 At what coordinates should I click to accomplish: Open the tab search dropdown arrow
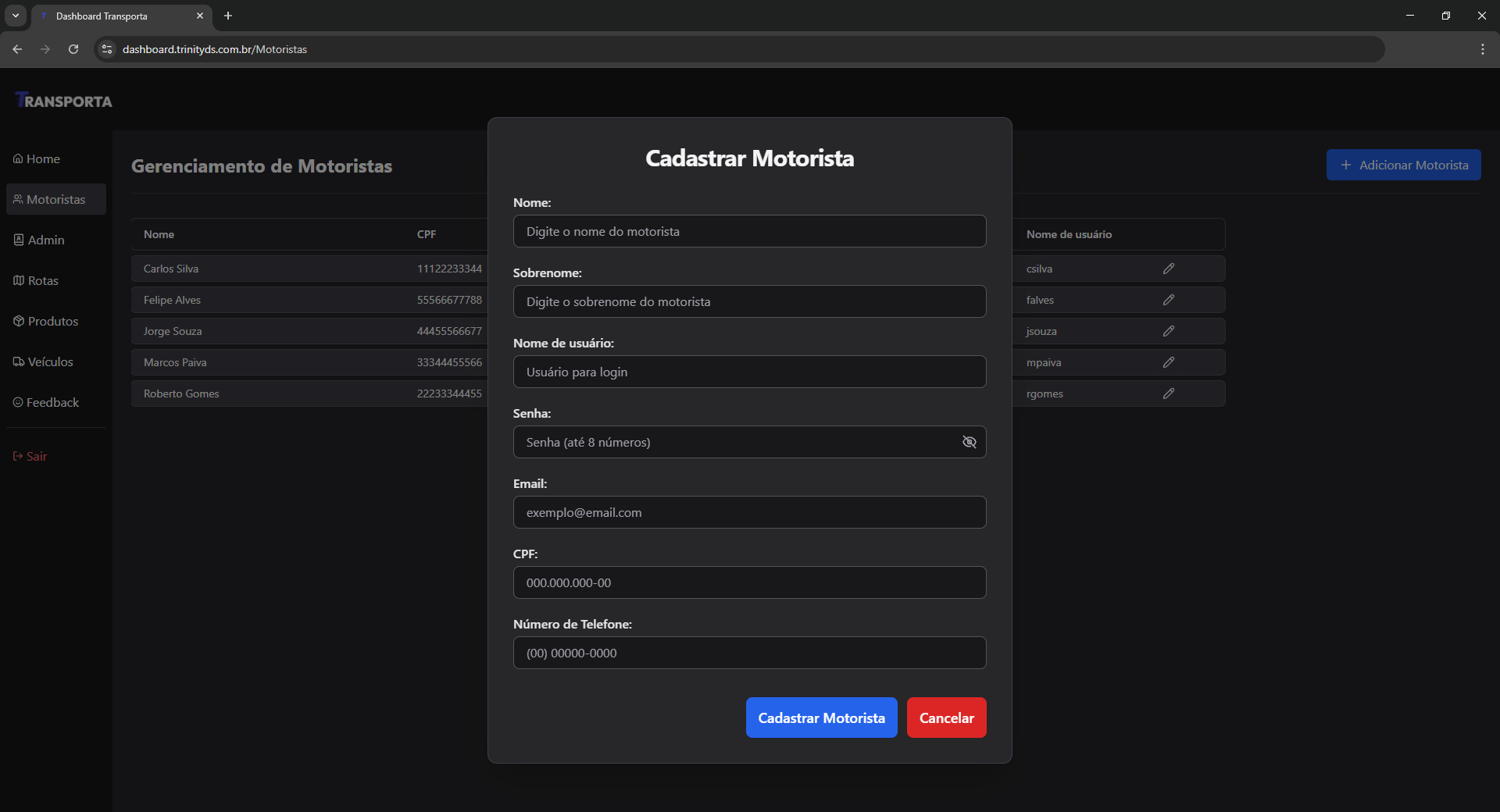(x=16, y=16)
